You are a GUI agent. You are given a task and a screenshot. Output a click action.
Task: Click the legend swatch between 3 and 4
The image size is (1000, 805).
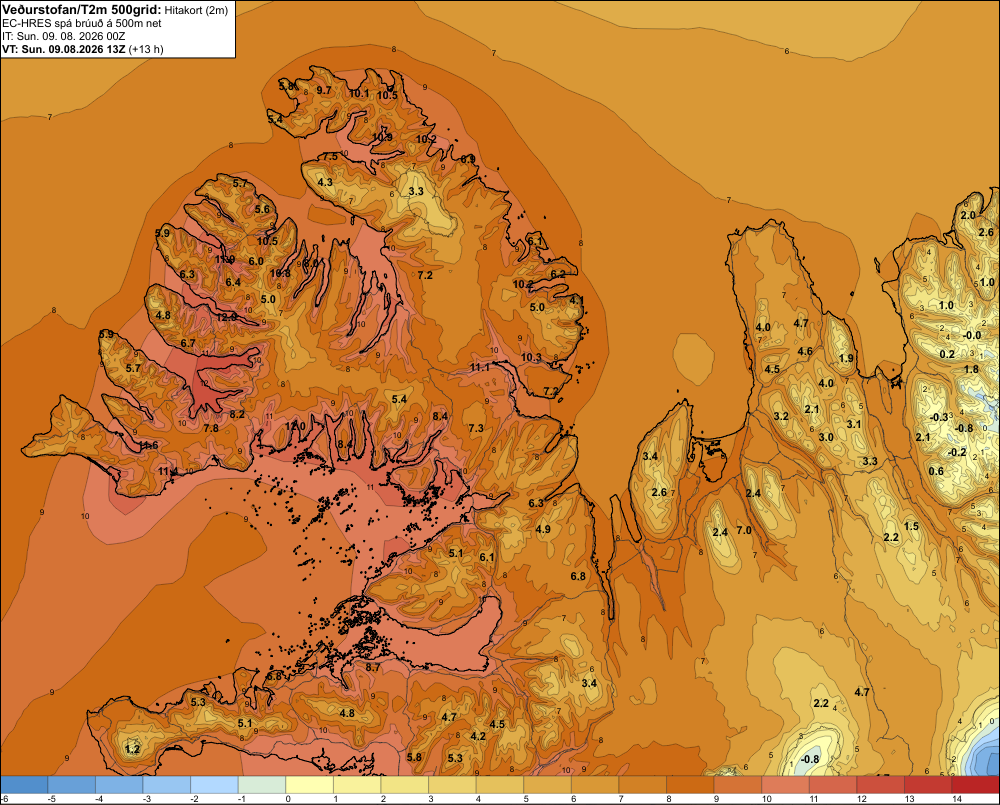click(452, 785)
